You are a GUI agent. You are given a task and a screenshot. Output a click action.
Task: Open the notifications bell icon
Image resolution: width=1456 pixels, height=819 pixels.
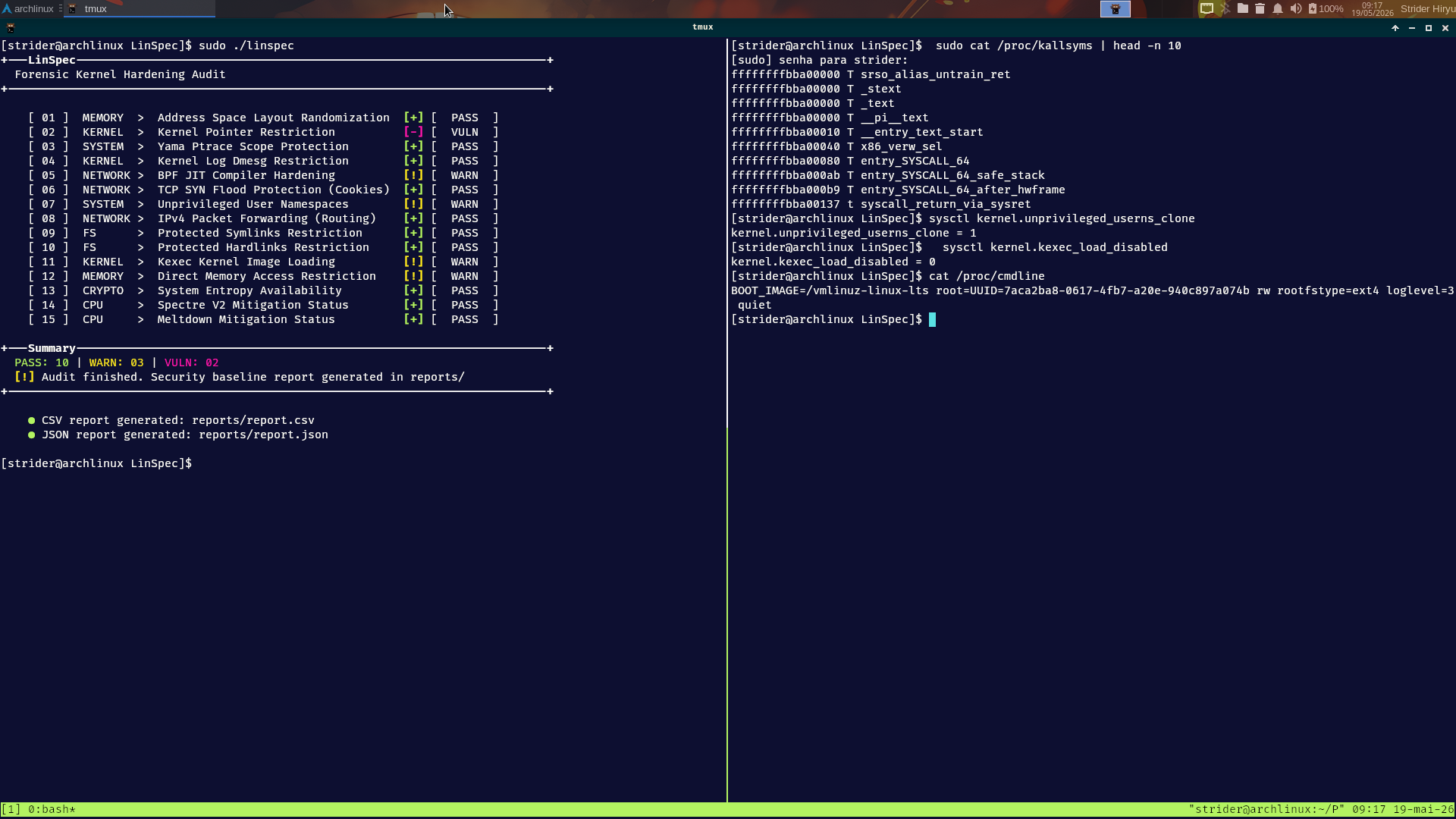(1278, 9)
